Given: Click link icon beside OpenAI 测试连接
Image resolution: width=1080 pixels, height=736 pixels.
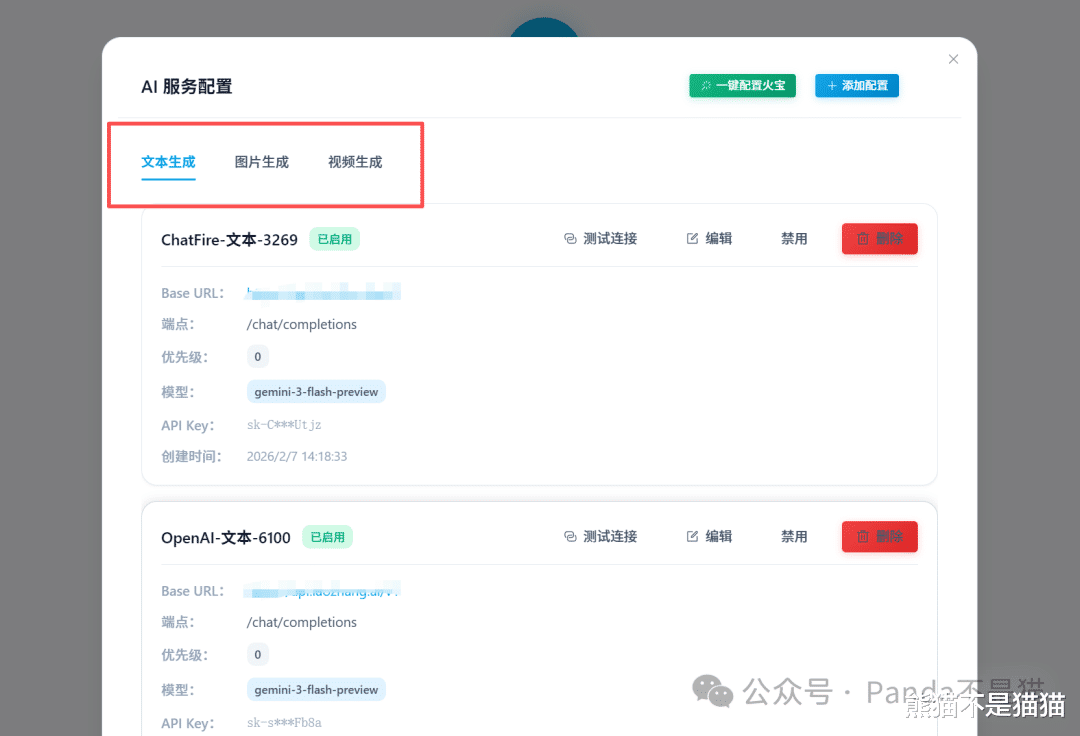Looking at the screenshot, I should (x=570, y=536).
